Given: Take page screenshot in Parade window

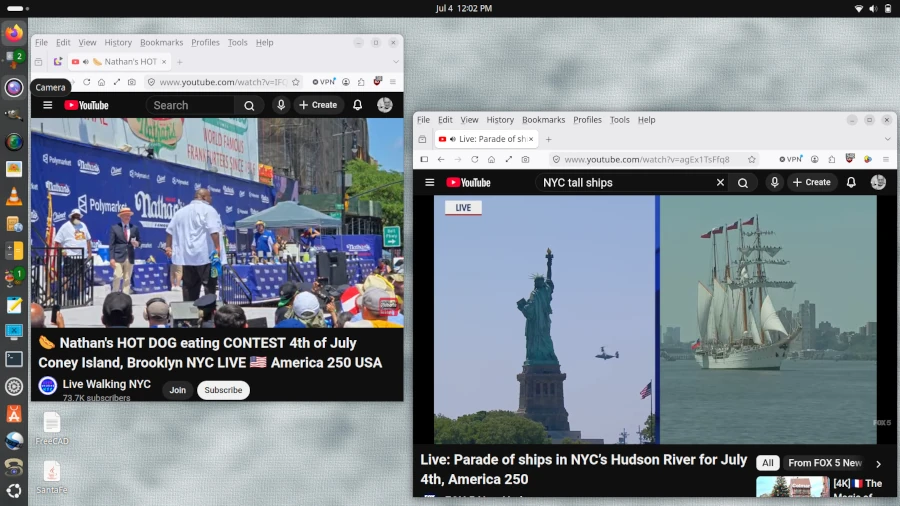Looking at the screenshot, I should [x=525, y=159].
